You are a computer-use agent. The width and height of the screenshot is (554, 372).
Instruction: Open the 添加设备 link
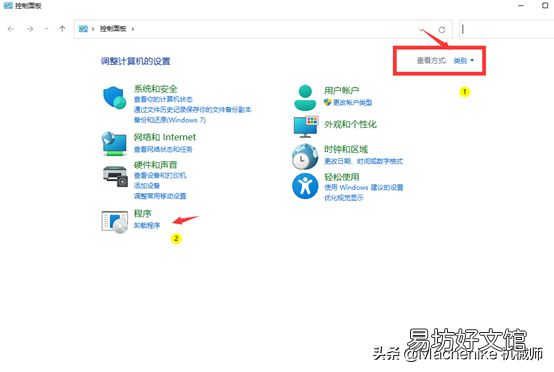[147, 186]
